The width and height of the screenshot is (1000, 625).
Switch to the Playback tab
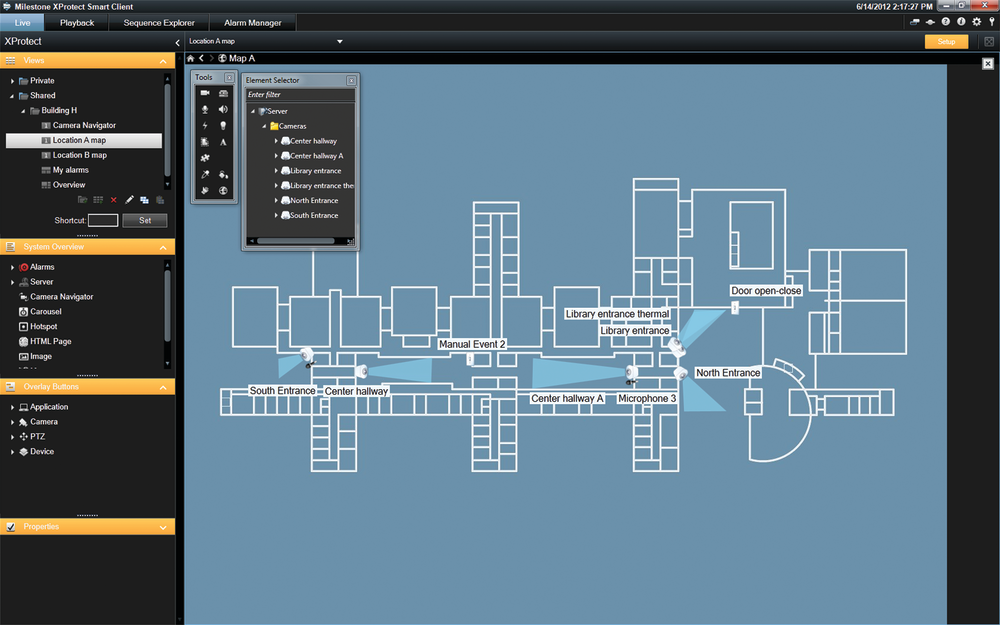pyautogui.click(x=77, y=21)
